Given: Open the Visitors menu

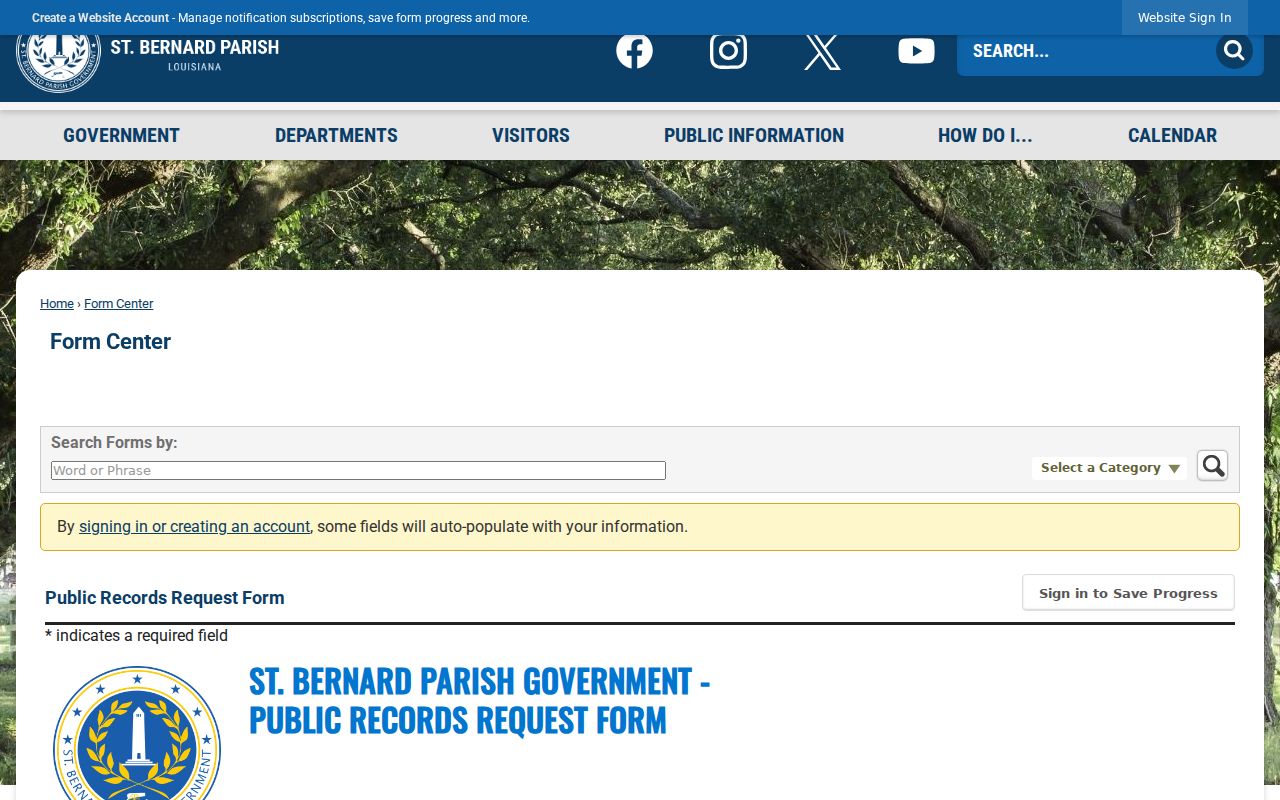Looking at the screenshot, I should (531, 135).
